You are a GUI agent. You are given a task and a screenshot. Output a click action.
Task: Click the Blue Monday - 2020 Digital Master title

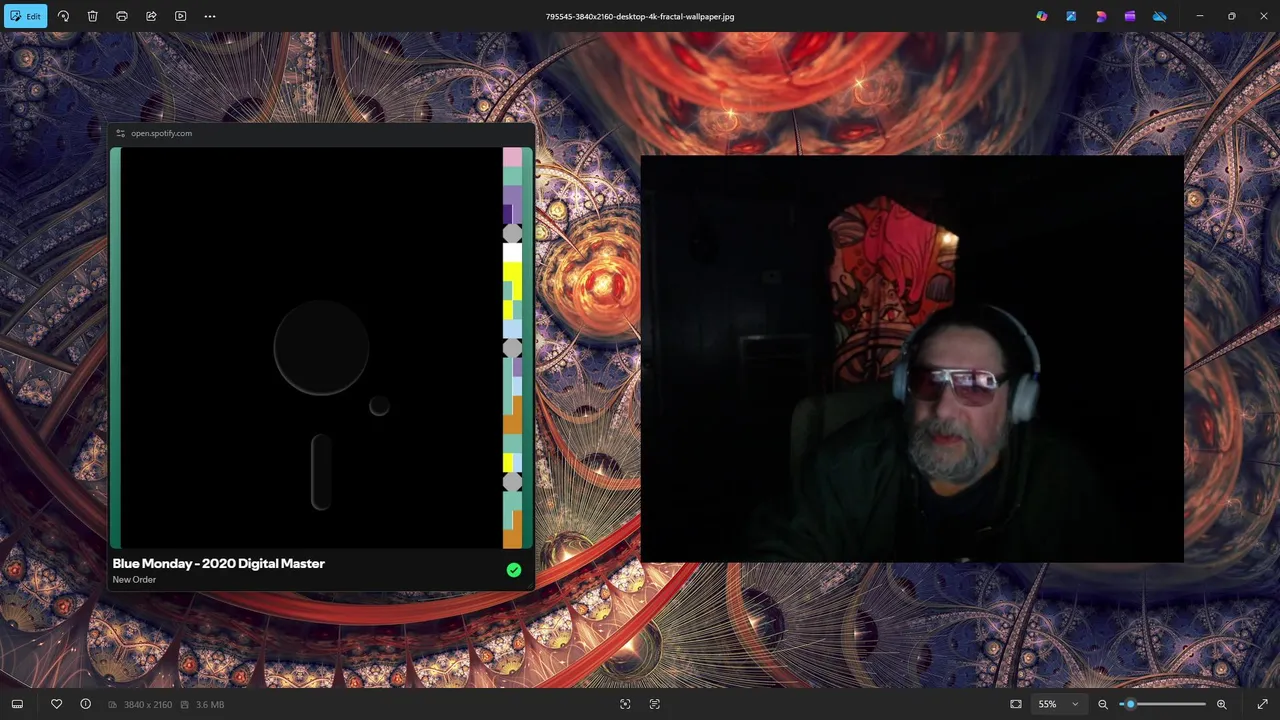(218, 563)
